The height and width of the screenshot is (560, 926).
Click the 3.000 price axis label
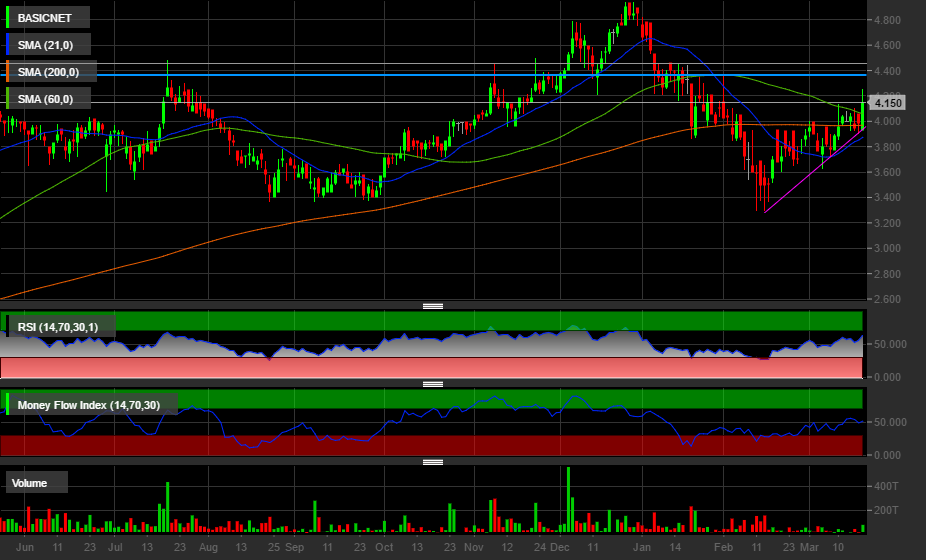(x=888, y=248)
